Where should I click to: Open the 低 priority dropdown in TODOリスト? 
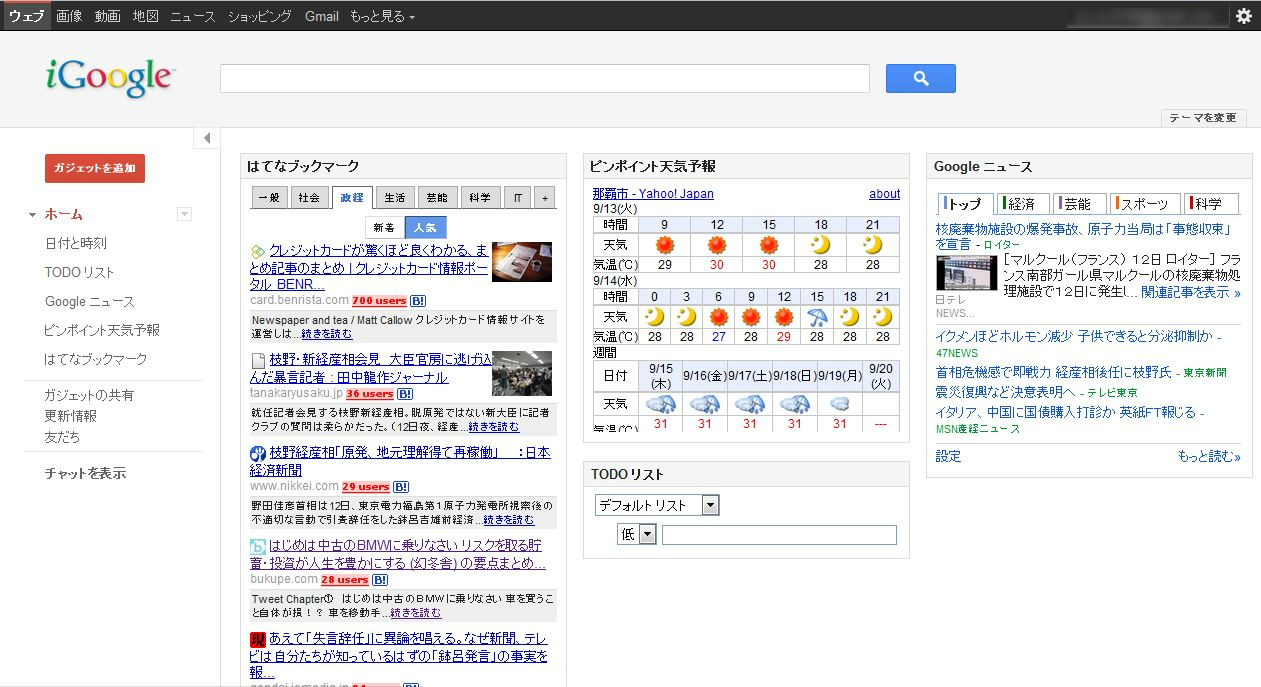(637, 535)
